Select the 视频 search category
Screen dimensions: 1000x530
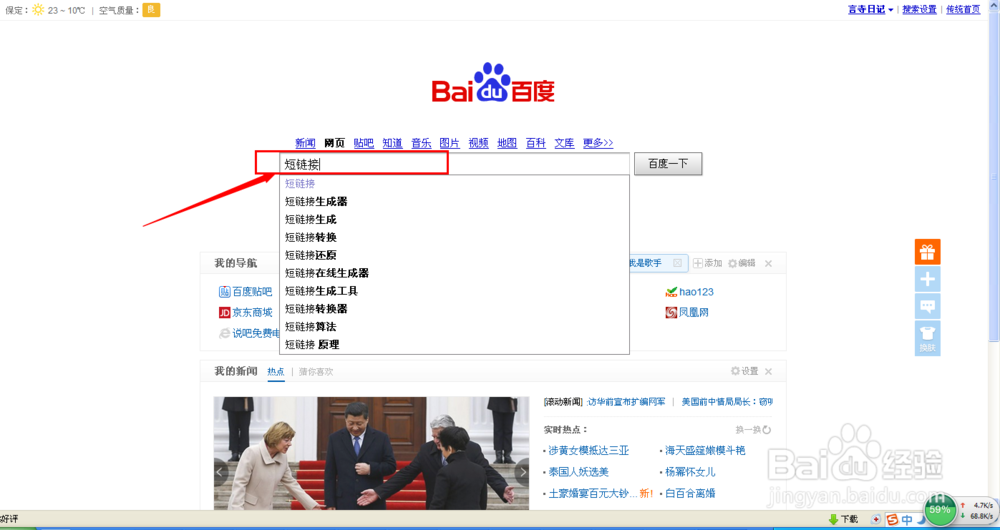tap(478, 143)
